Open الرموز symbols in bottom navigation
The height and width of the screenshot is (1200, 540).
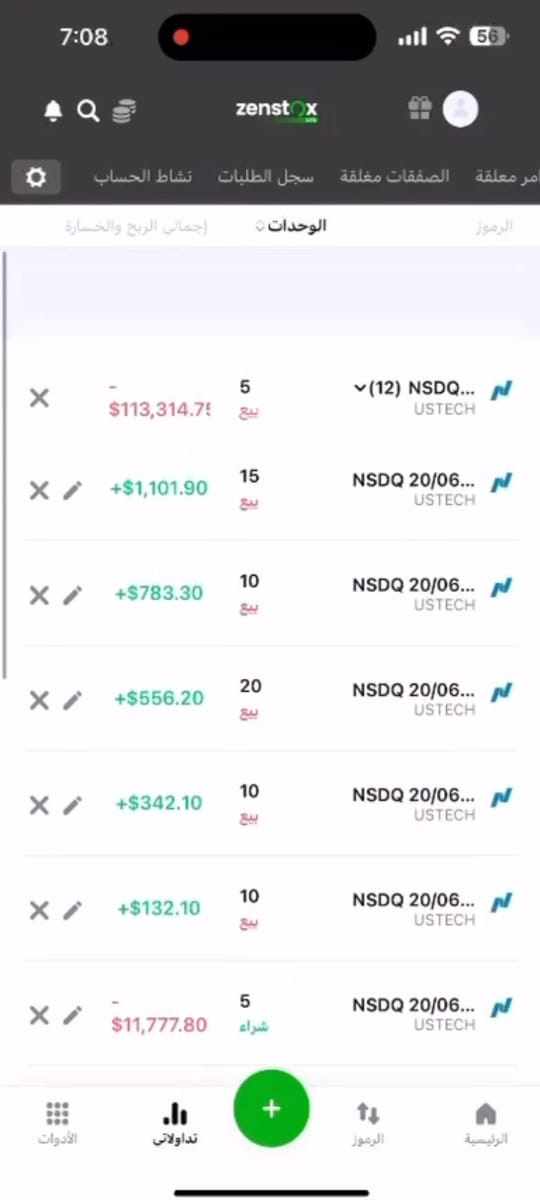[368, 1123]
